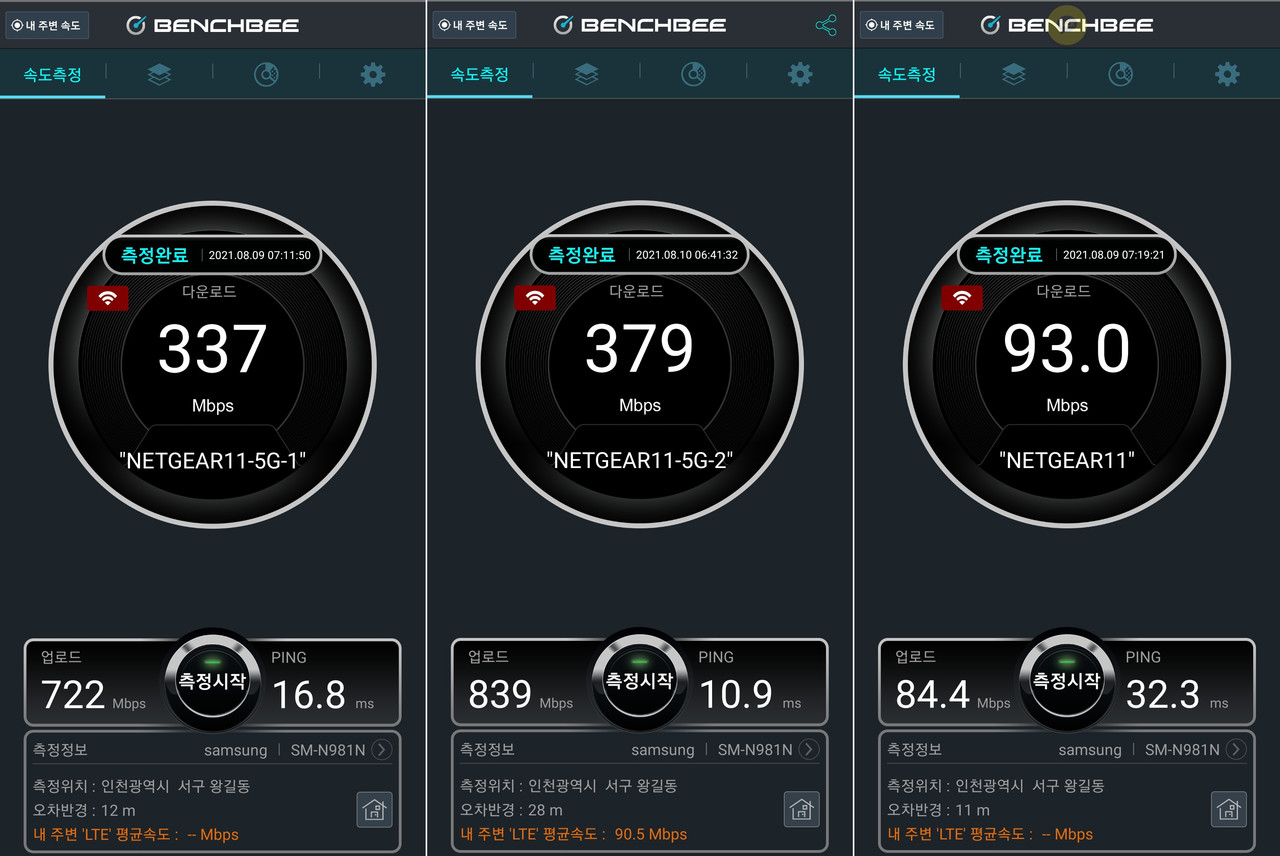
Task: Tap the 337 download speed value
Action: point(213,349)
